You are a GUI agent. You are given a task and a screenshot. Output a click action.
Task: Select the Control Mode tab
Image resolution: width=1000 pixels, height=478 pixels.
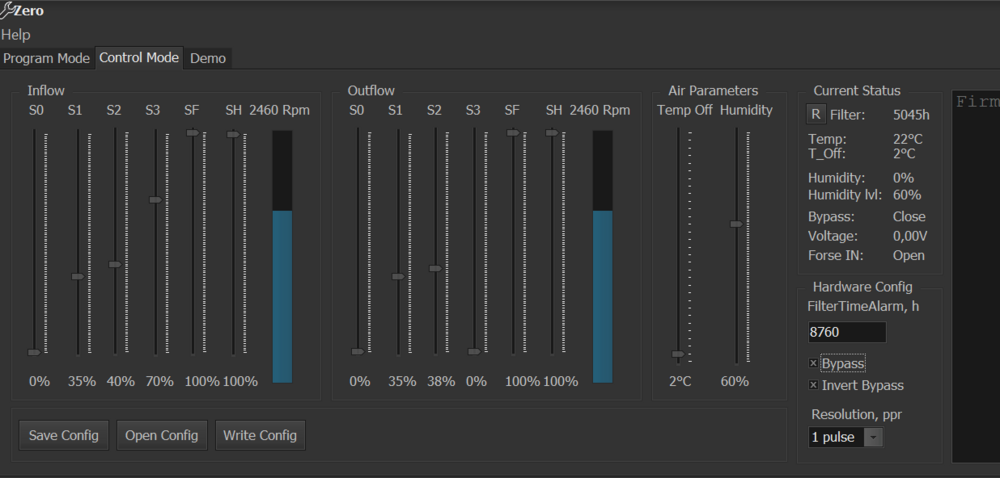139,58
